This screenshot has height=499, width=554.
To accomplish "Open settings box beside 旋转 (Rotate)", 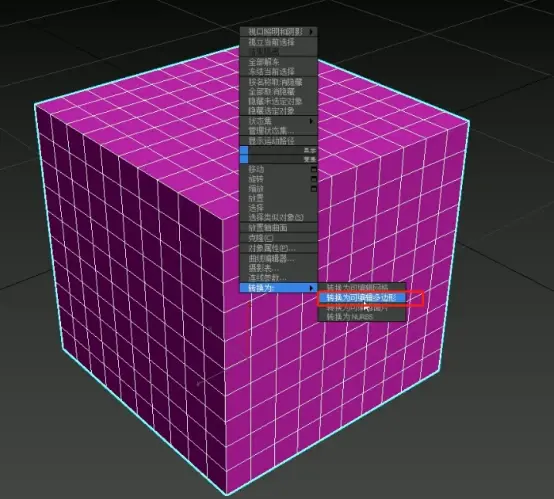I will pyautogui.click(x=313, y=179).
